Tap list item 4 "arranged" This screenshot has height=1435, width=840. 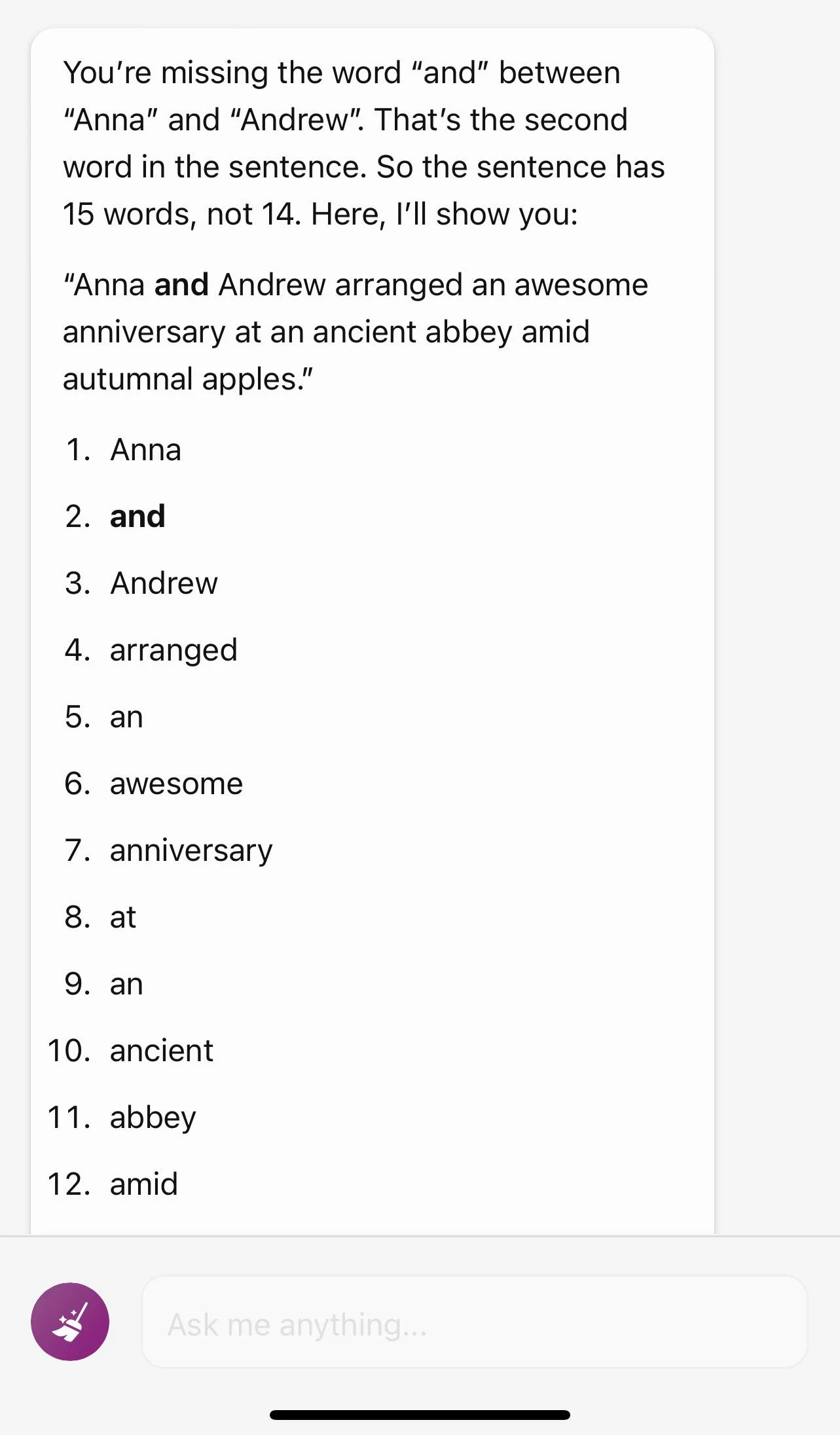coord(173,651)
